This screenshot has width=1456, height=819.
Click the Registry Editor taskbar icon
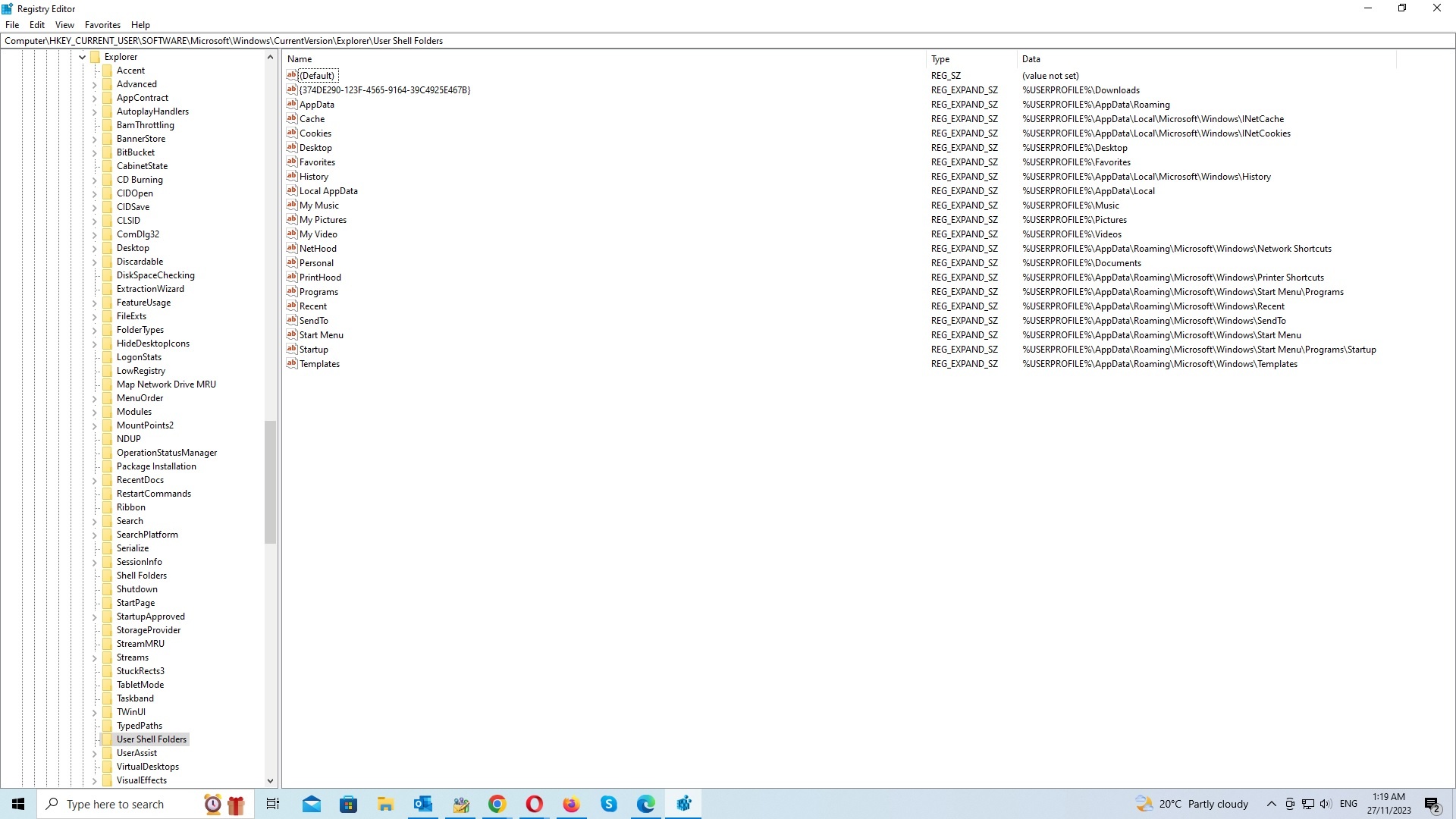[683, 804]
